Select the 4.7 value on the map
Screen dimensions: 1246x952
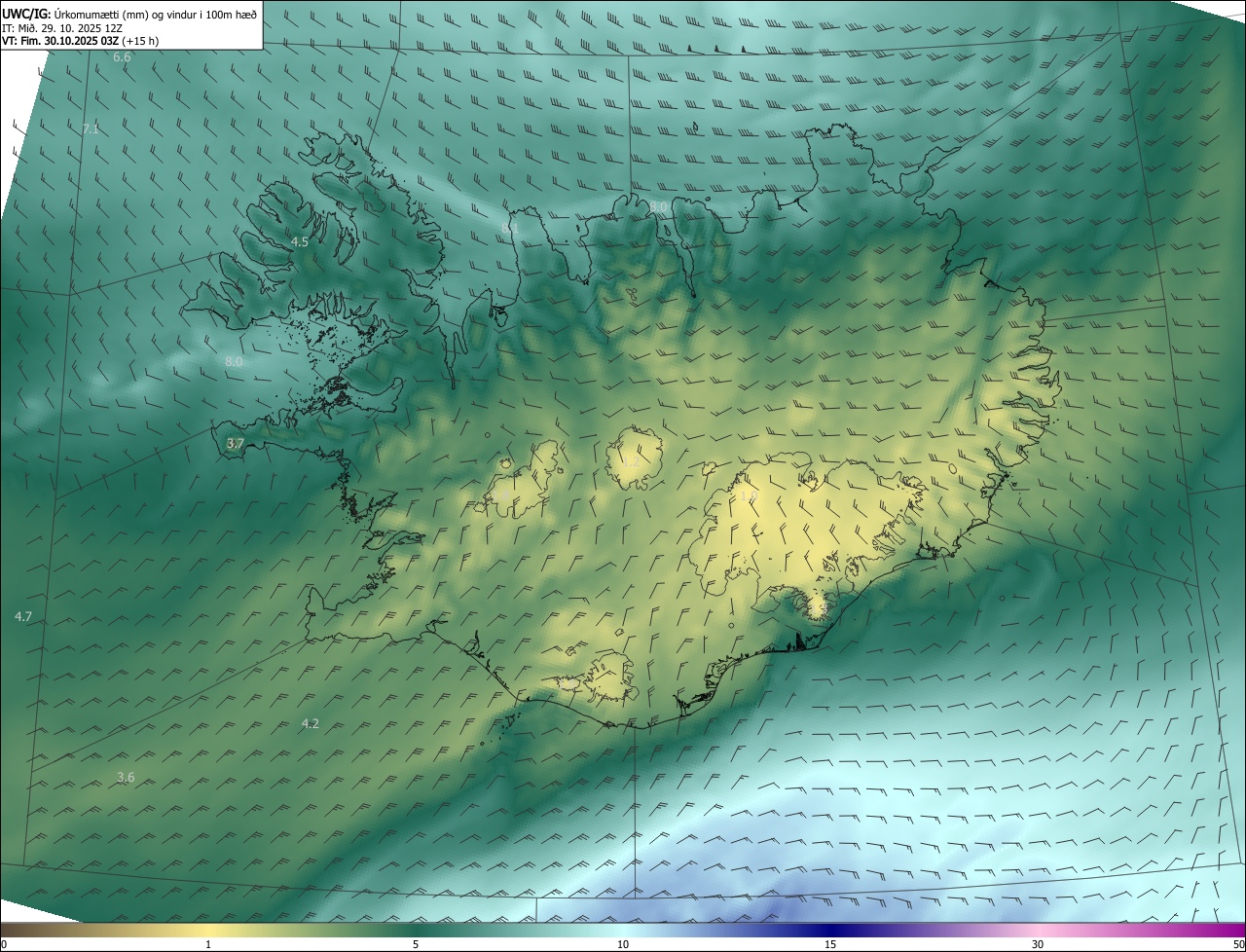pyautogui.click(x=23, y=616)
